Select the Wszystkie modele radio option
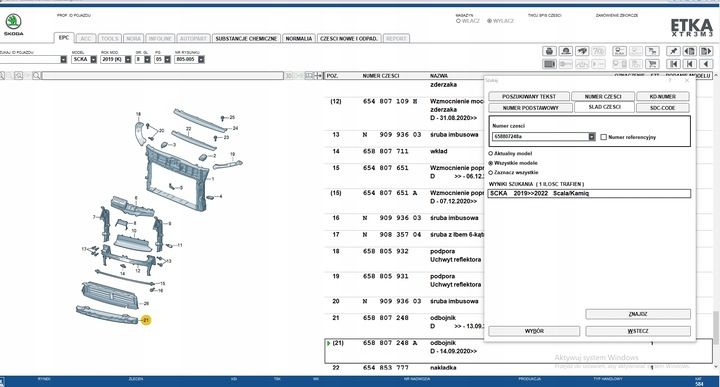The width and height of the screenshot is (720, 387). point(491,163)
